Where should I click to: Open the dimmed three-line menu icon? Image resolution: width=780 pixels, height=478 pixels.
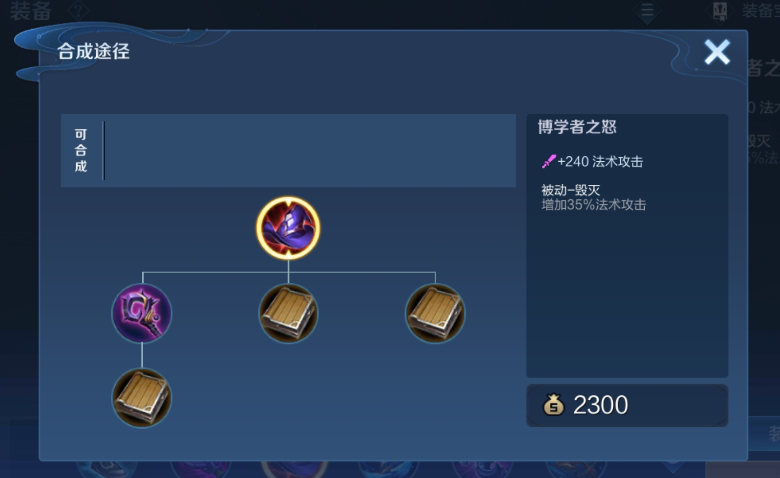click(647, 10)
